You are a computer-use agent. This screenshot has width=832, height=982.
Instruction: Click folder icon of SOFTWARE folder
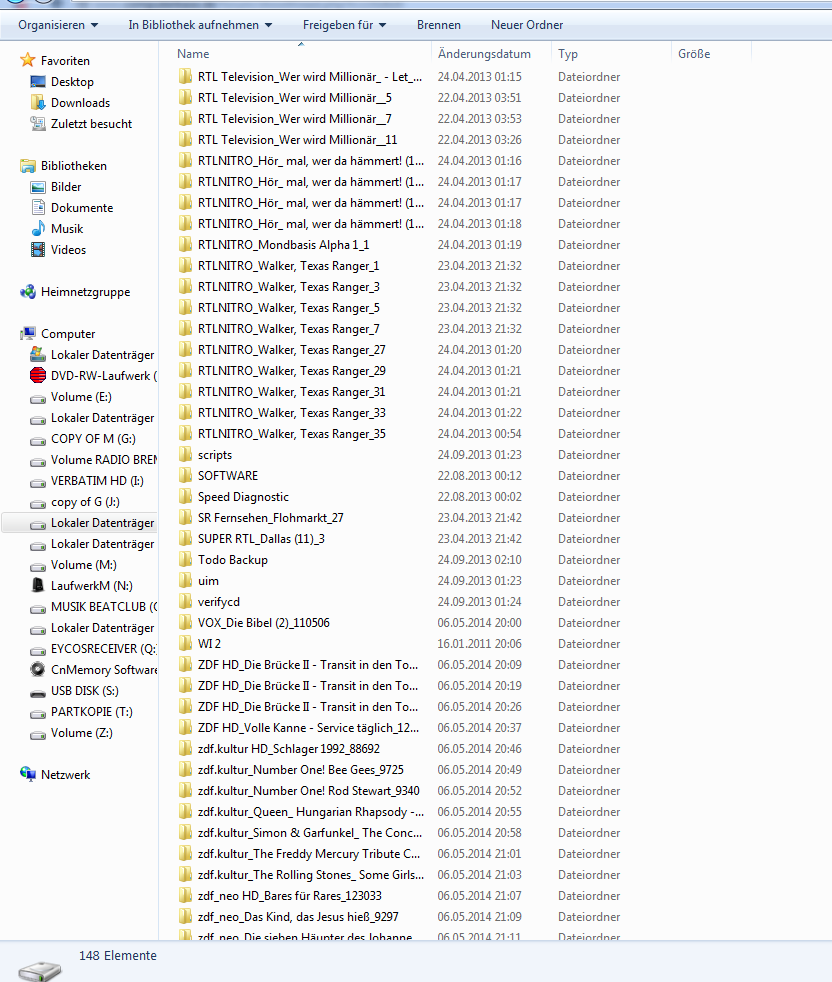(x=185, y=476)
